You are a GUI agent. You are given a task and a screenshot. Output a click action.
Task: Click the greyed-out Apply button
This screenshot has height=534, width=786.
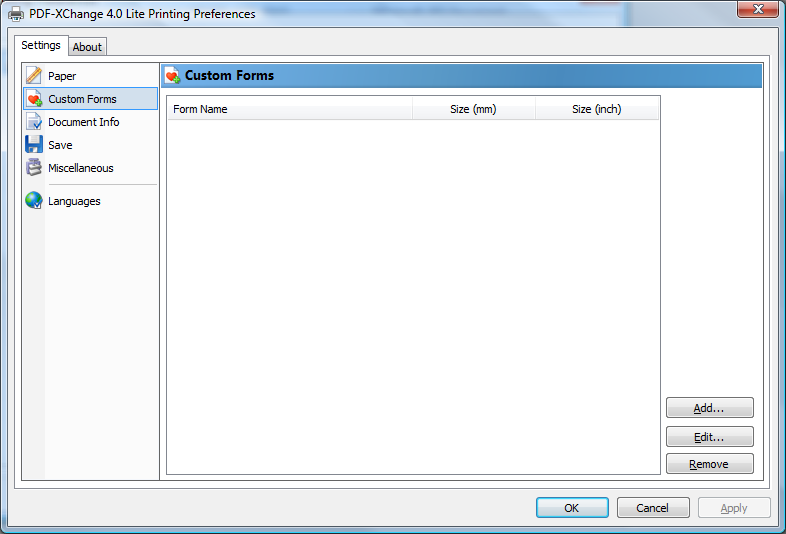(734, 508)
